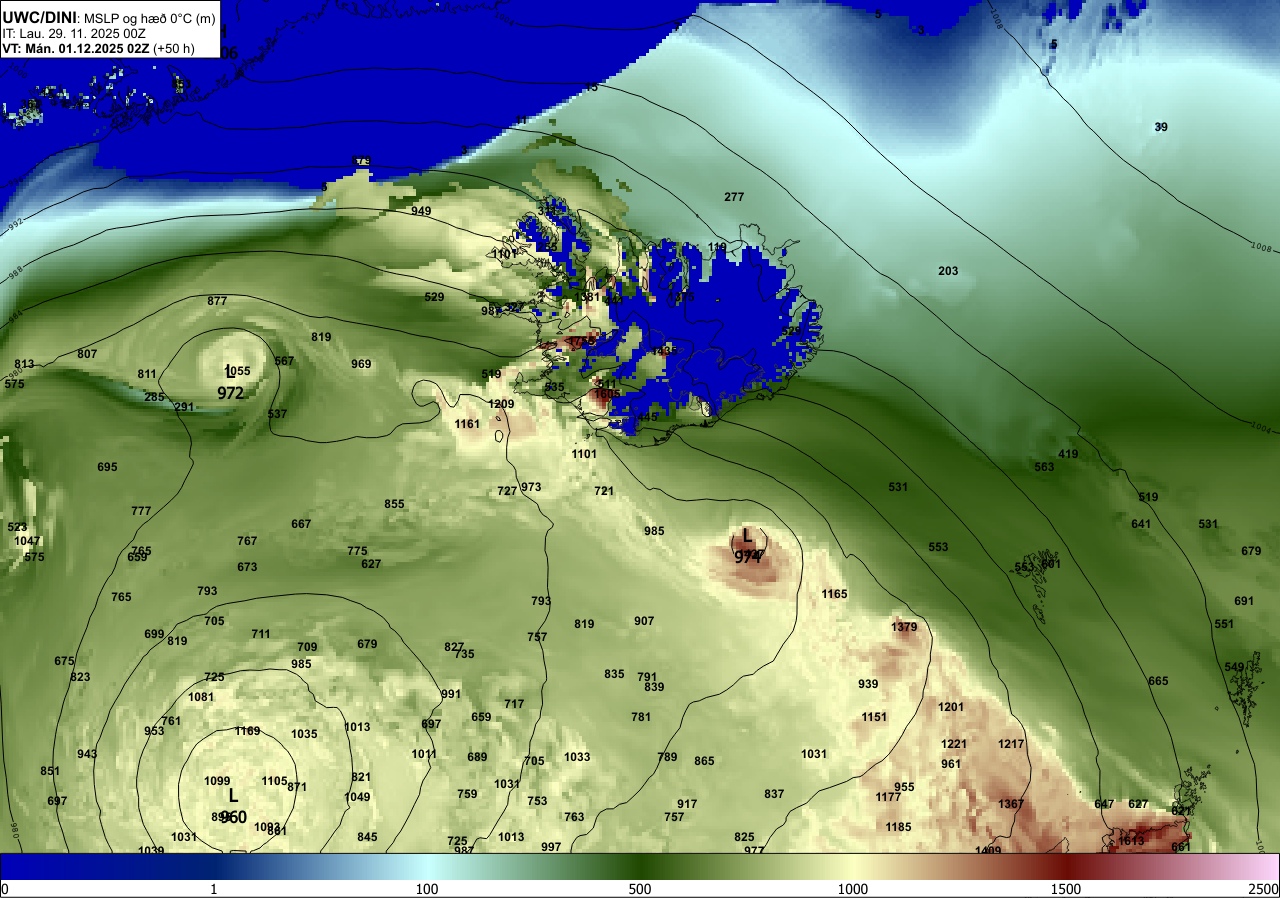Click the height value 1209

coord(501,404)
